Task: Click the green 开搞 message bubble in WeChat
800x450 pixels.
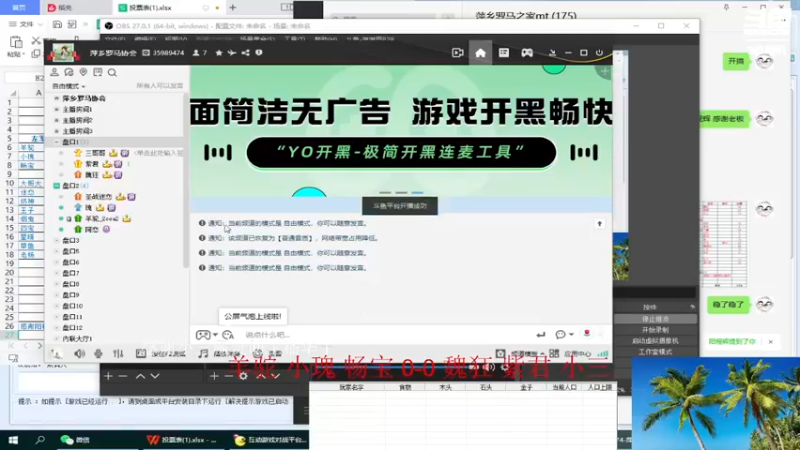Action: click(736, 61)
